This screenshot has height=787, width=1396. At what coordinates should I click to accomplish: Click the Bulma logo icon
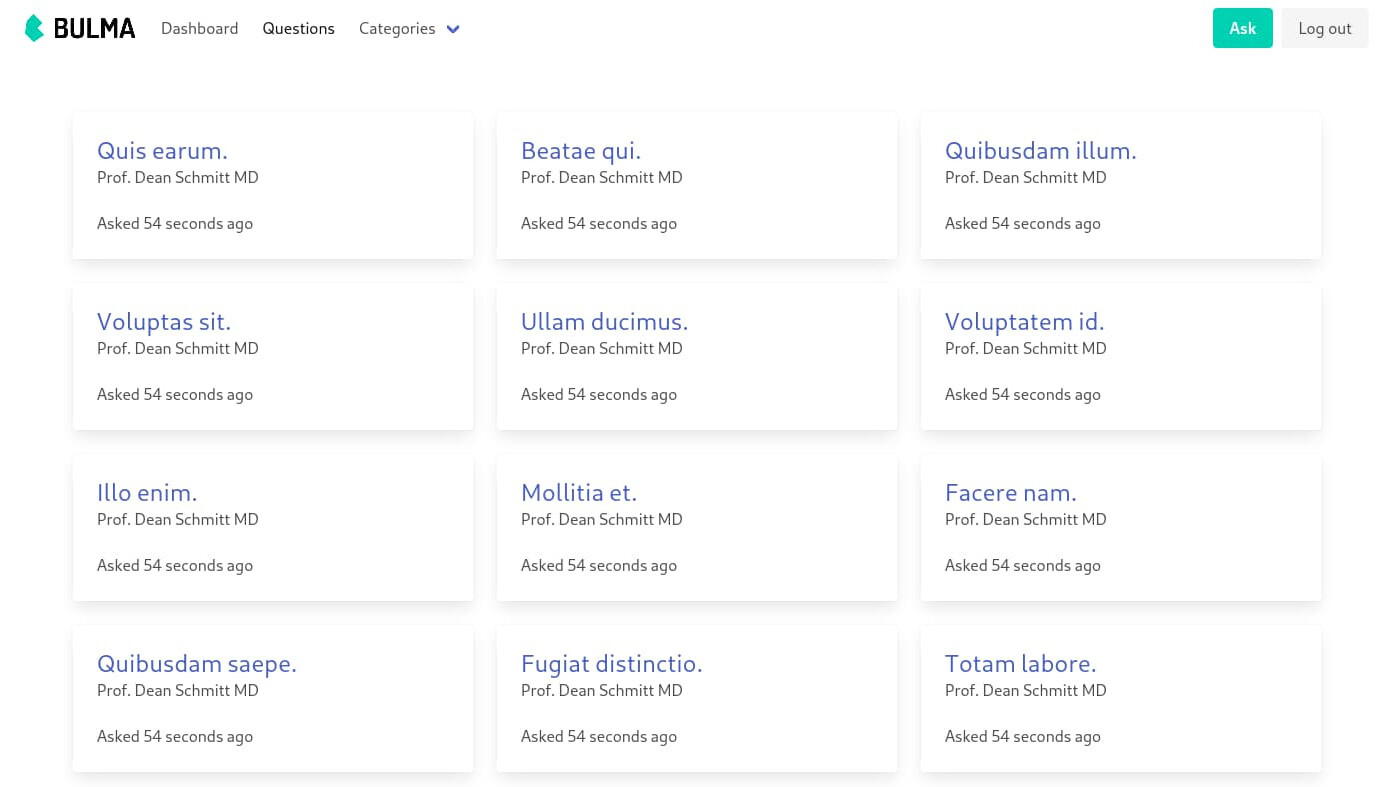click(x=33, y=28)
